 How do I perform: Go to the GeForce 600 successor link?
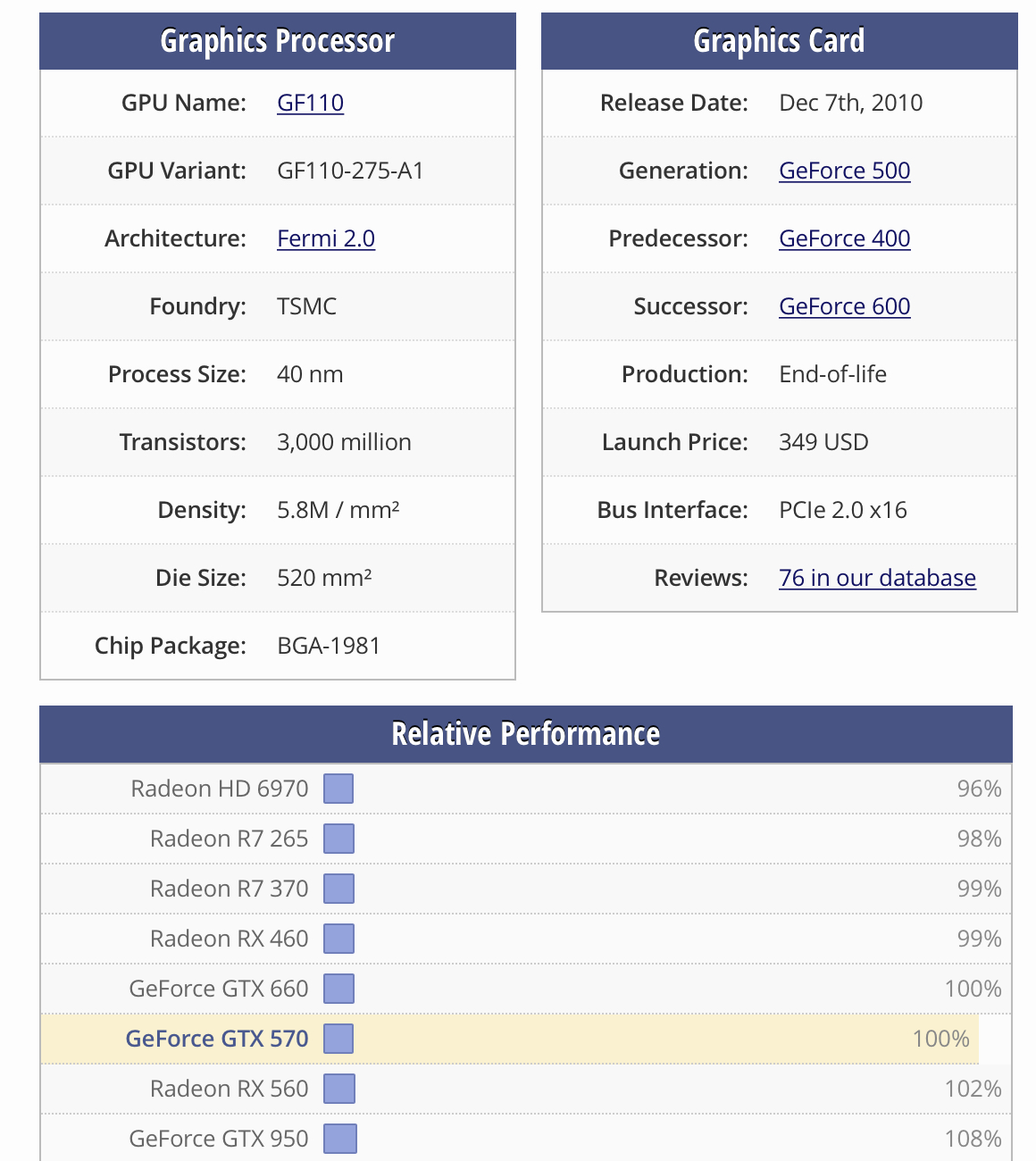(x=844, y=306)
